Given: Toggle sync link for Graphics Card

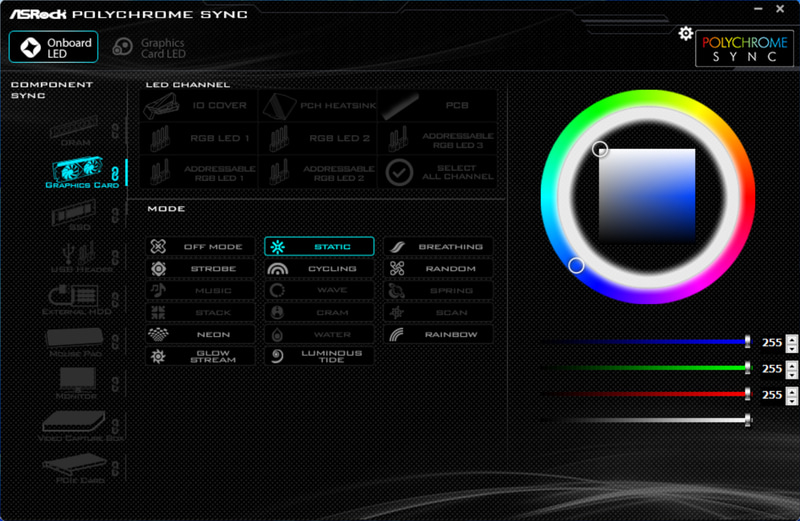Looking at the screenshot, I should click(x=115, y=173).
